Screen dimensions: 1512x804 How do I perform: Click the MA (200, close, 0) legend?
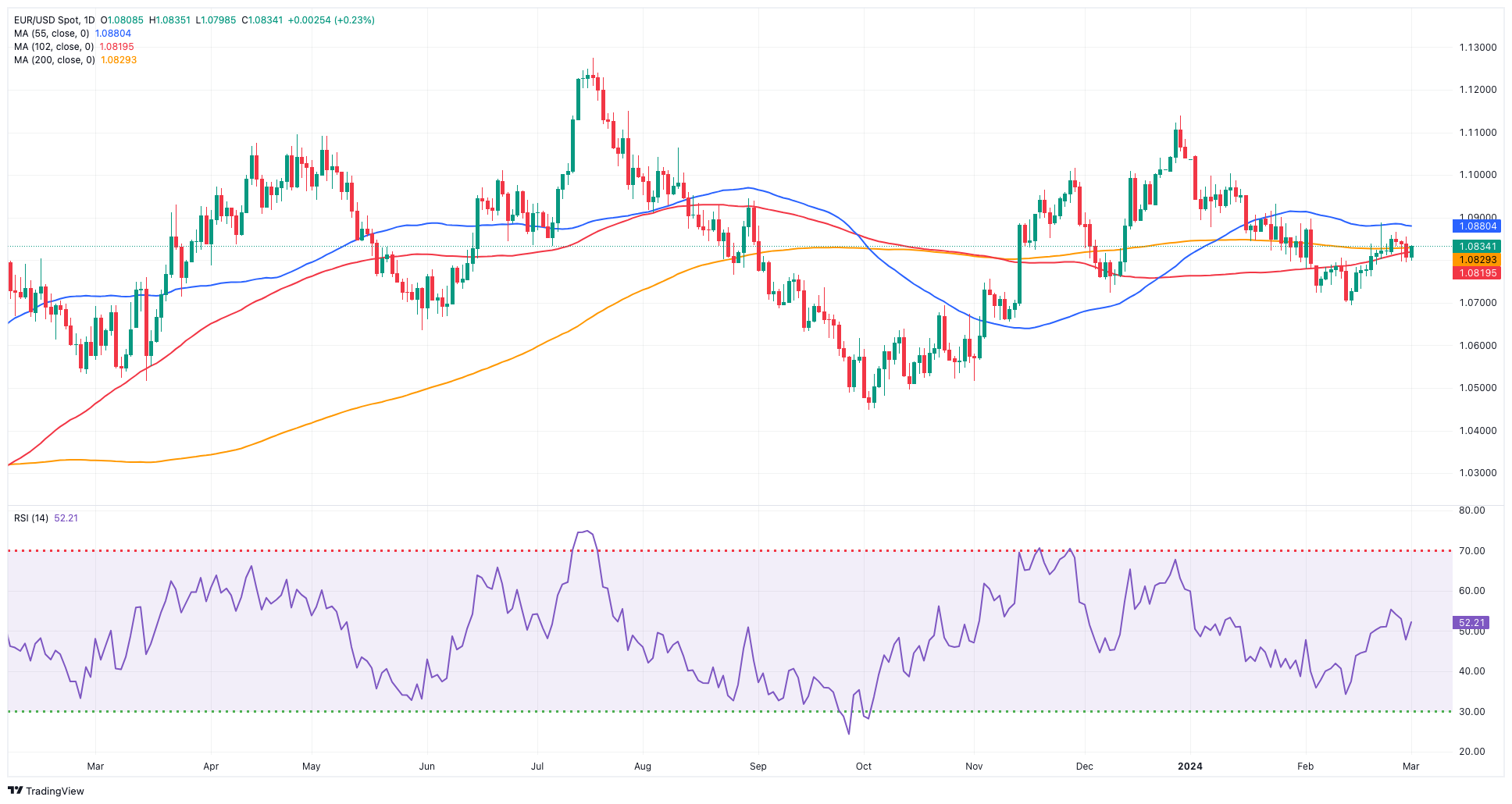54,60
